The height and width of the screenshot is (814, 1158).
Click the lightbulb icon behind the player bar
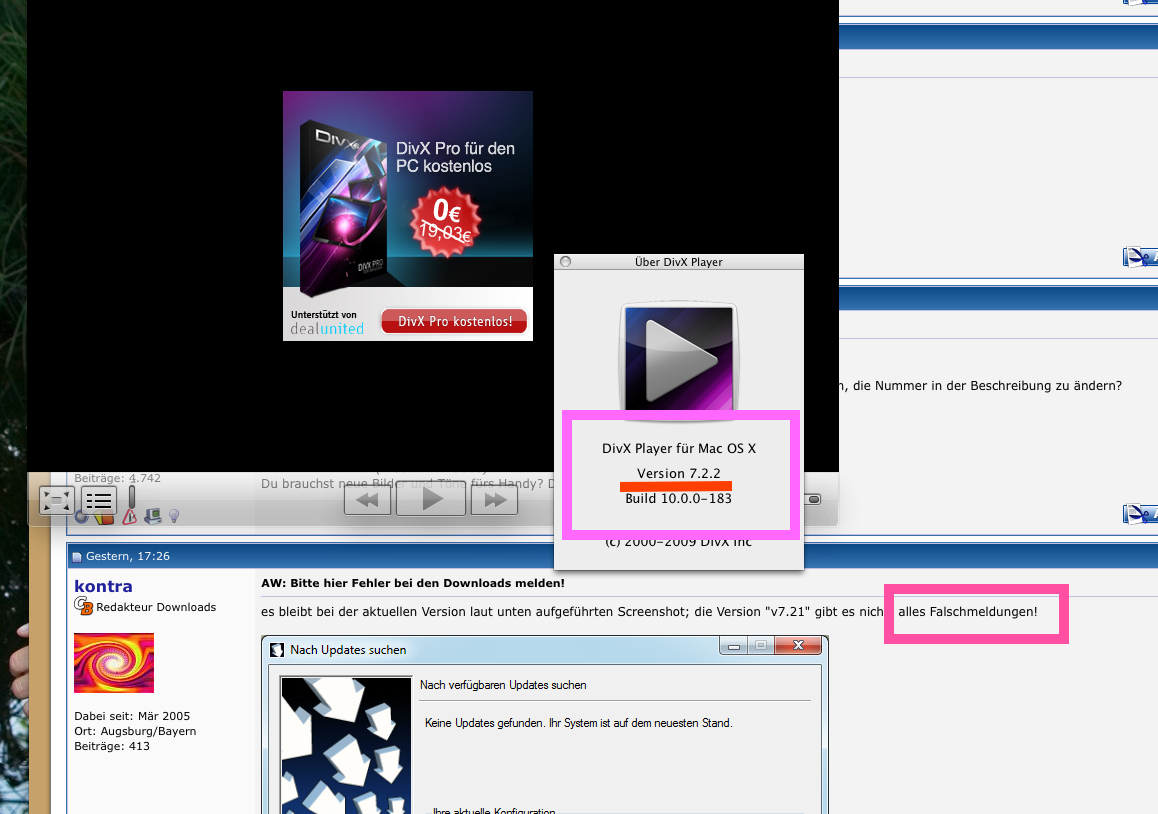pos(174,516)
